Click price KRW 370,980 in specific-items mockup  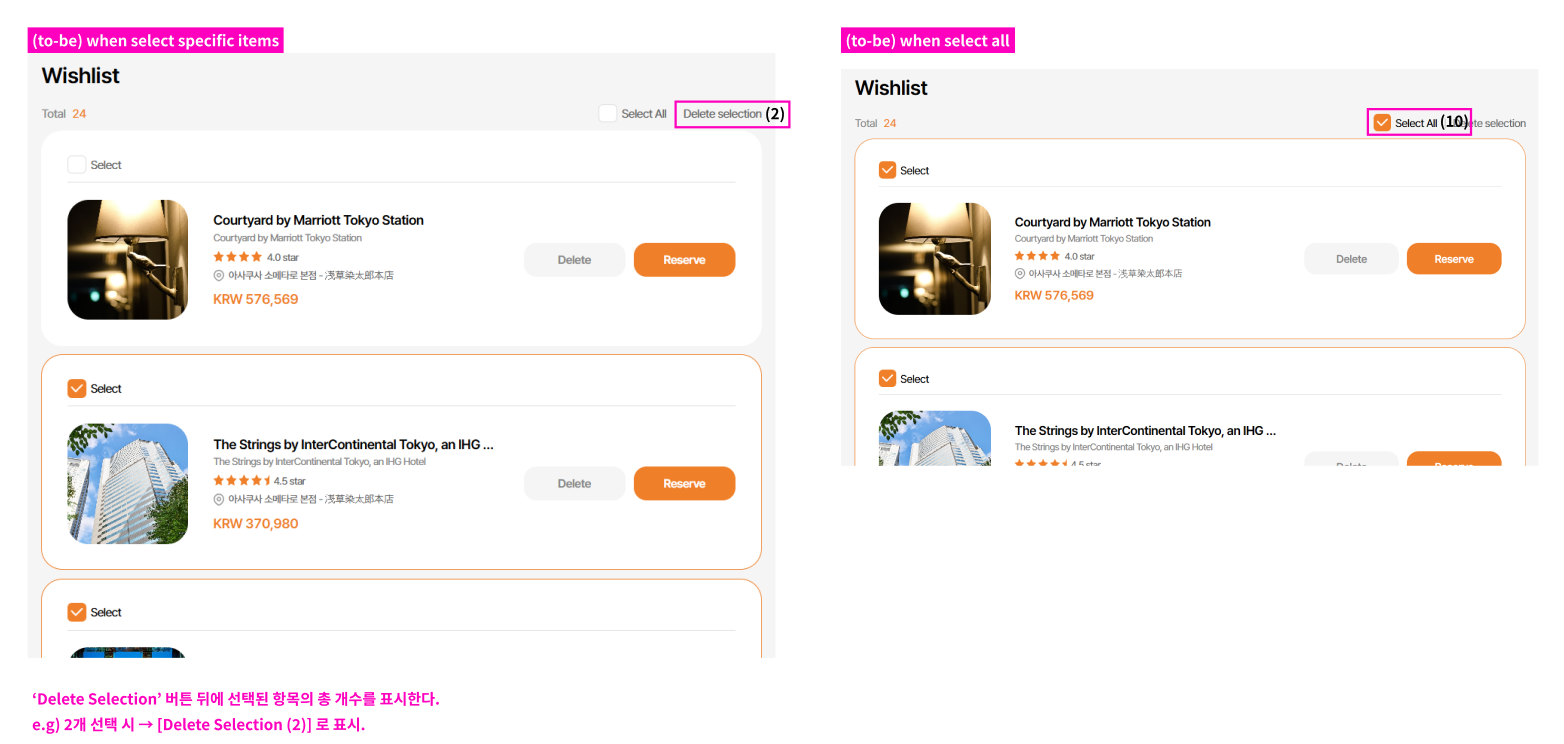256,523
